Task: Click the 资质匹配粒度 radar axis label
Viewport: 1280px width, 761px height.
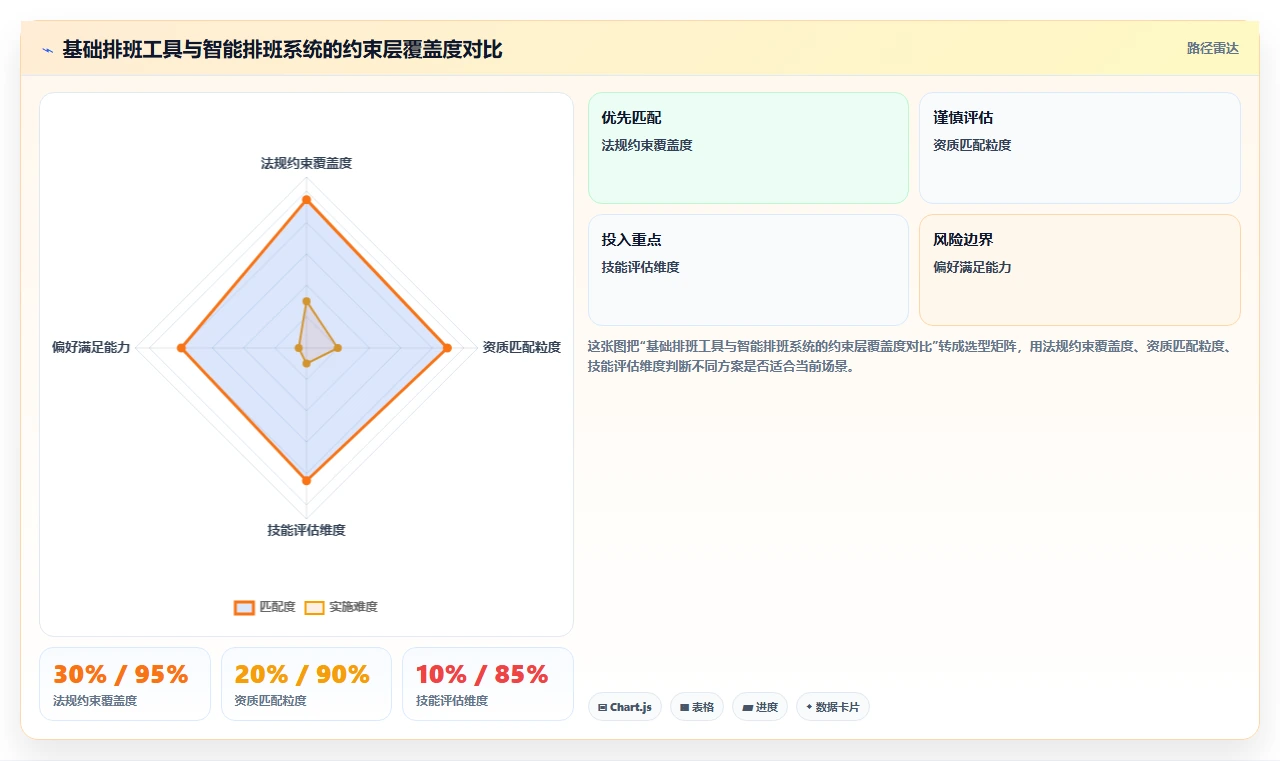Action: click(x=522, y=347)
